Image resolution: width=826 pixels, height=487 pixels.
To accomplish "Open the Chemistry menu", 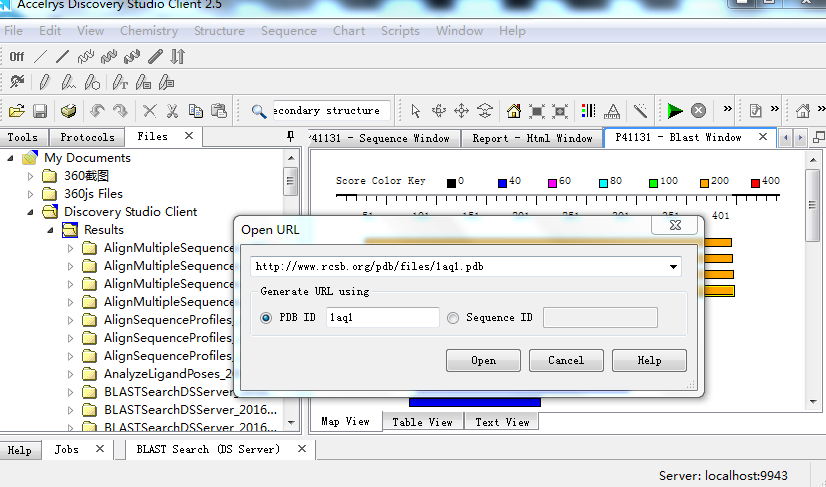I will (x=149, y=31).
